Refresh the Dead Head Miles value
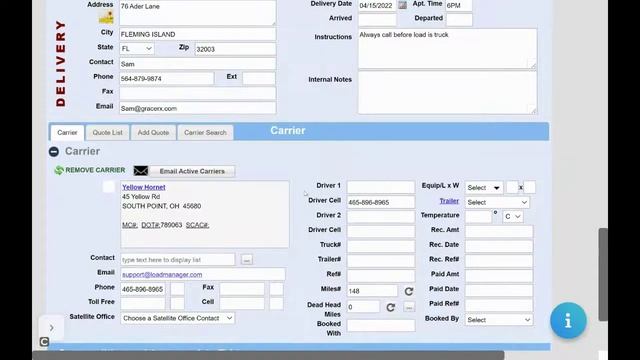The width and height of the screenshot is (640, 360). tap(391, 307)
